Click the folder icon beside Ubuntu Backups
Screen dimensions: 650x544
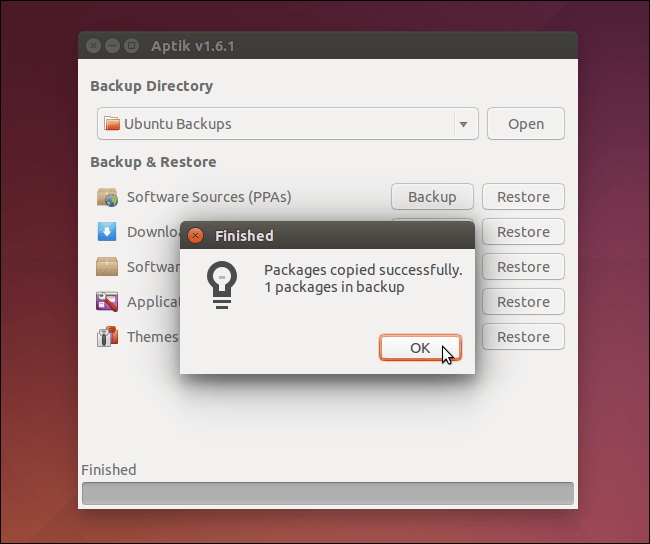point(112,124)
